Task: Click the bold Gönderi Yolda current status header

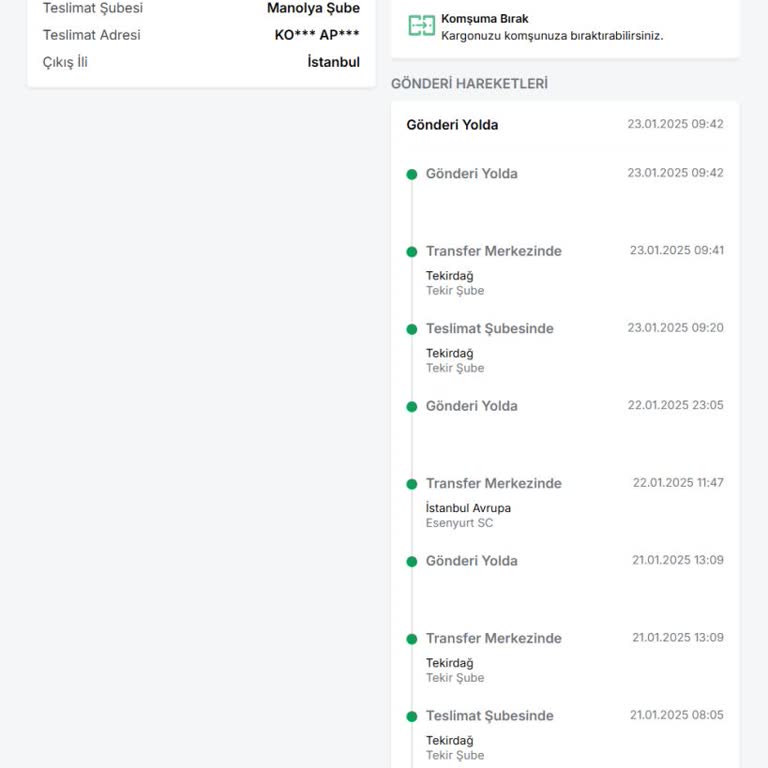Action: coord(452,125)
